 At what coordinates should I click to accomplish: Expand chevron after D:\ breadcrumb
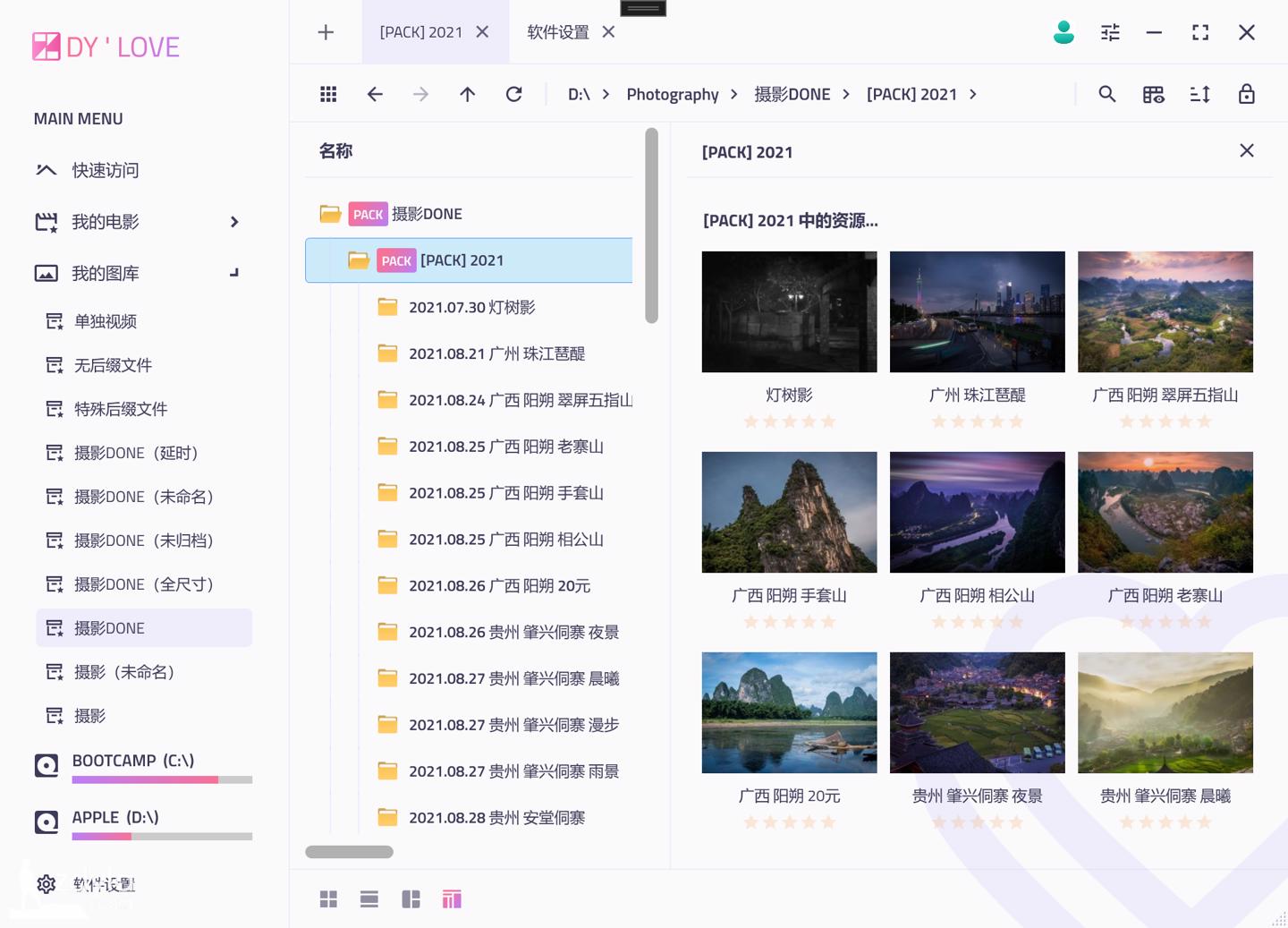[606, 94]
